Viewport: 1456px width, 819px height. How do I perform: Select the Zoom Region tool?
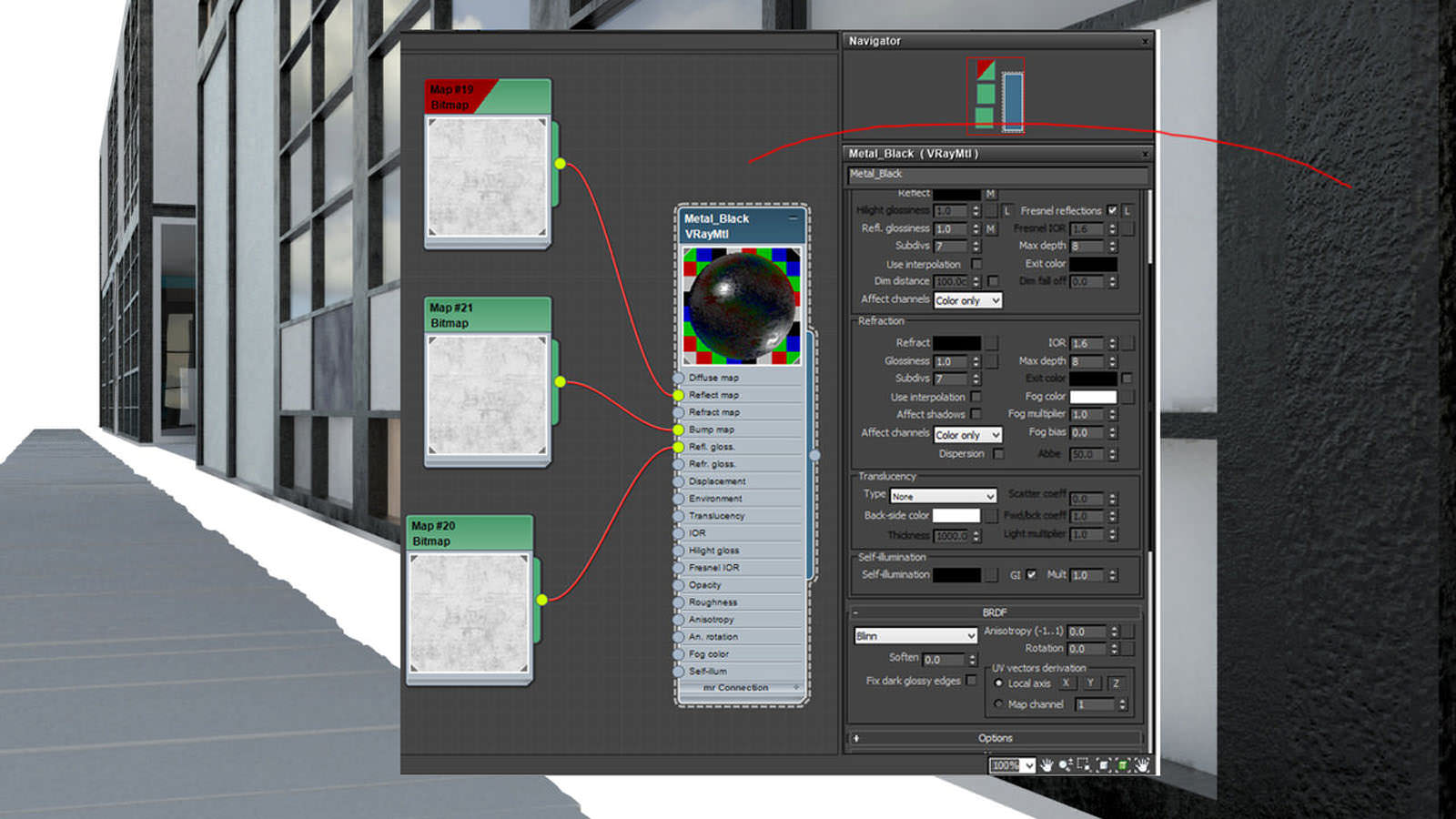click(1084, 765)
